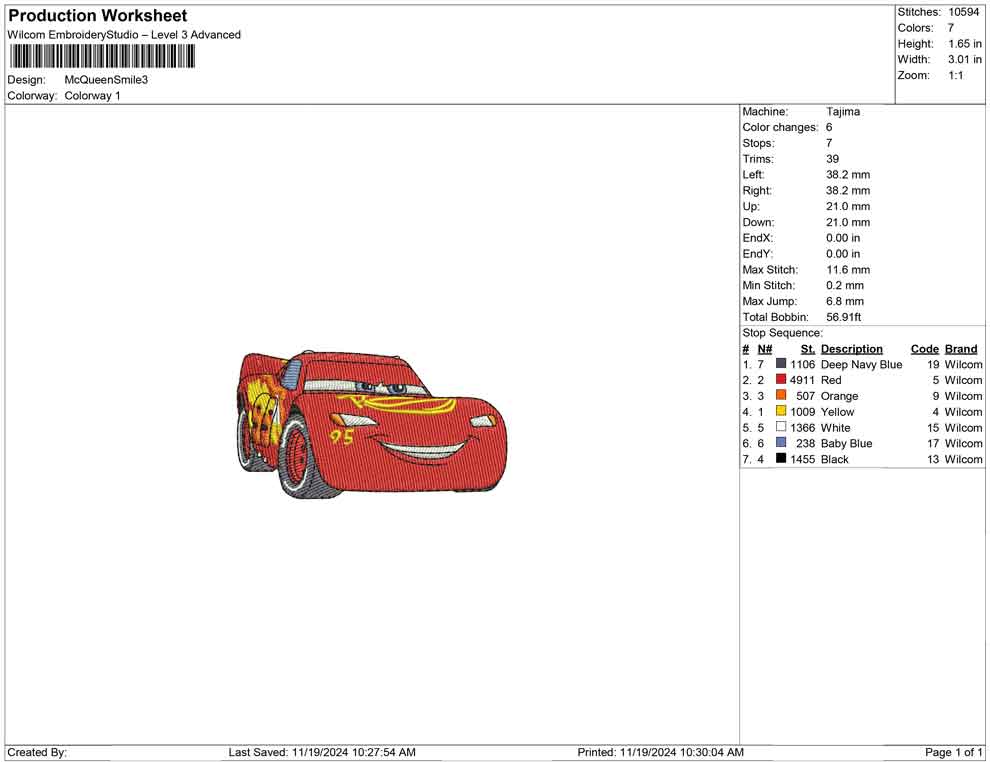Click the N# column header
The image size is (990, 762).
pyautogui.click(x=764, y=349)
